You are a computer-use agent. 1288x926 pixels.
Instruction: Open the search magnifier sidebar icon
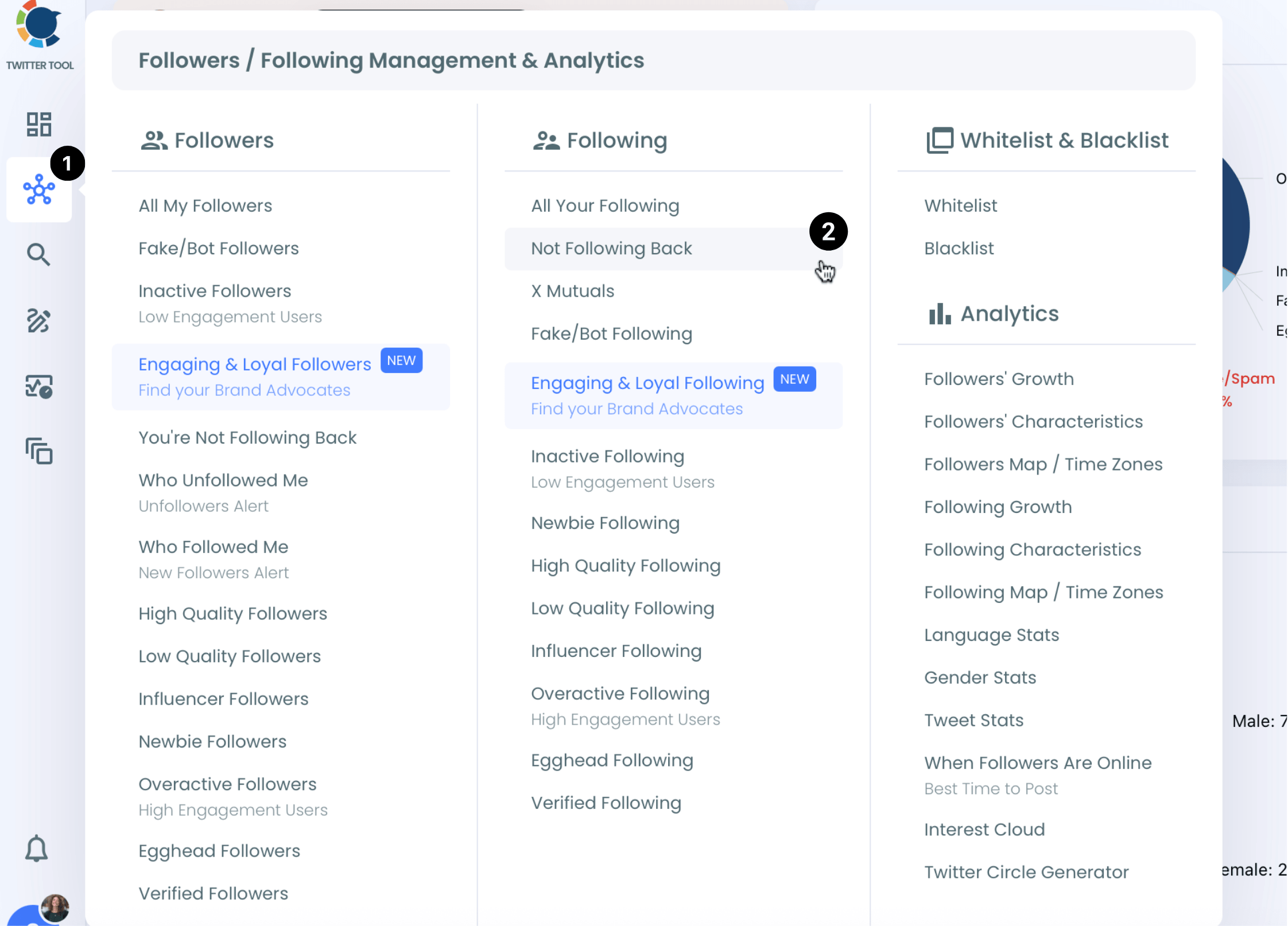[39, 254]
